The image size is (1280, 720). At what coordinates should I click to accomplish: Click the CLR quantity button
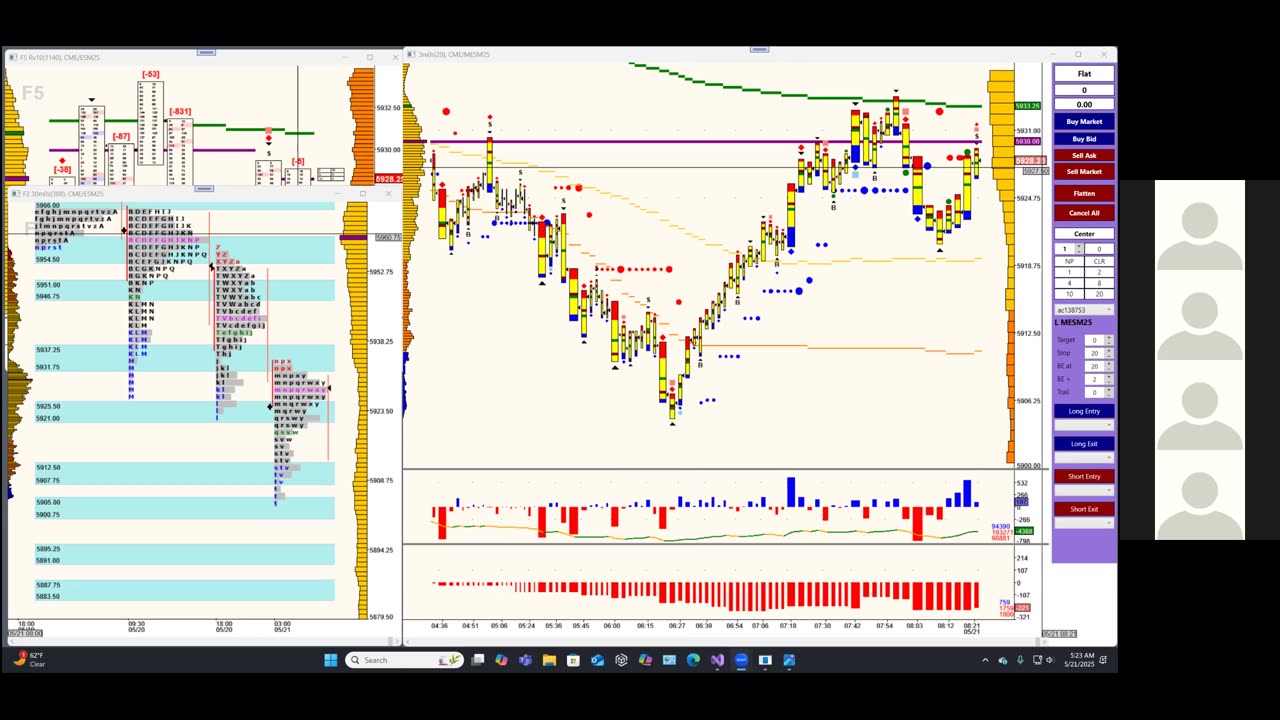pyautogui.click(x=1099, y=261)
